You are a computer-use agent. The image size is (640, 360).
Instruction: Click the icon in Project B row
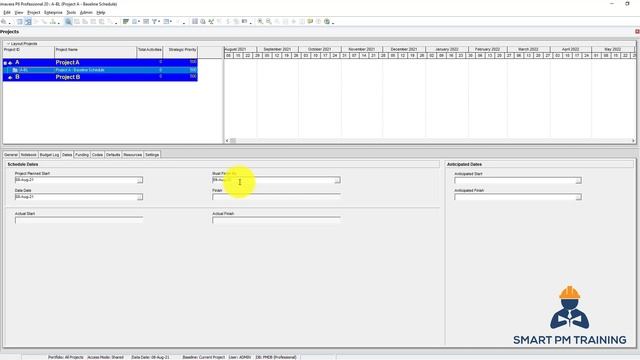[x=10, y=77]
